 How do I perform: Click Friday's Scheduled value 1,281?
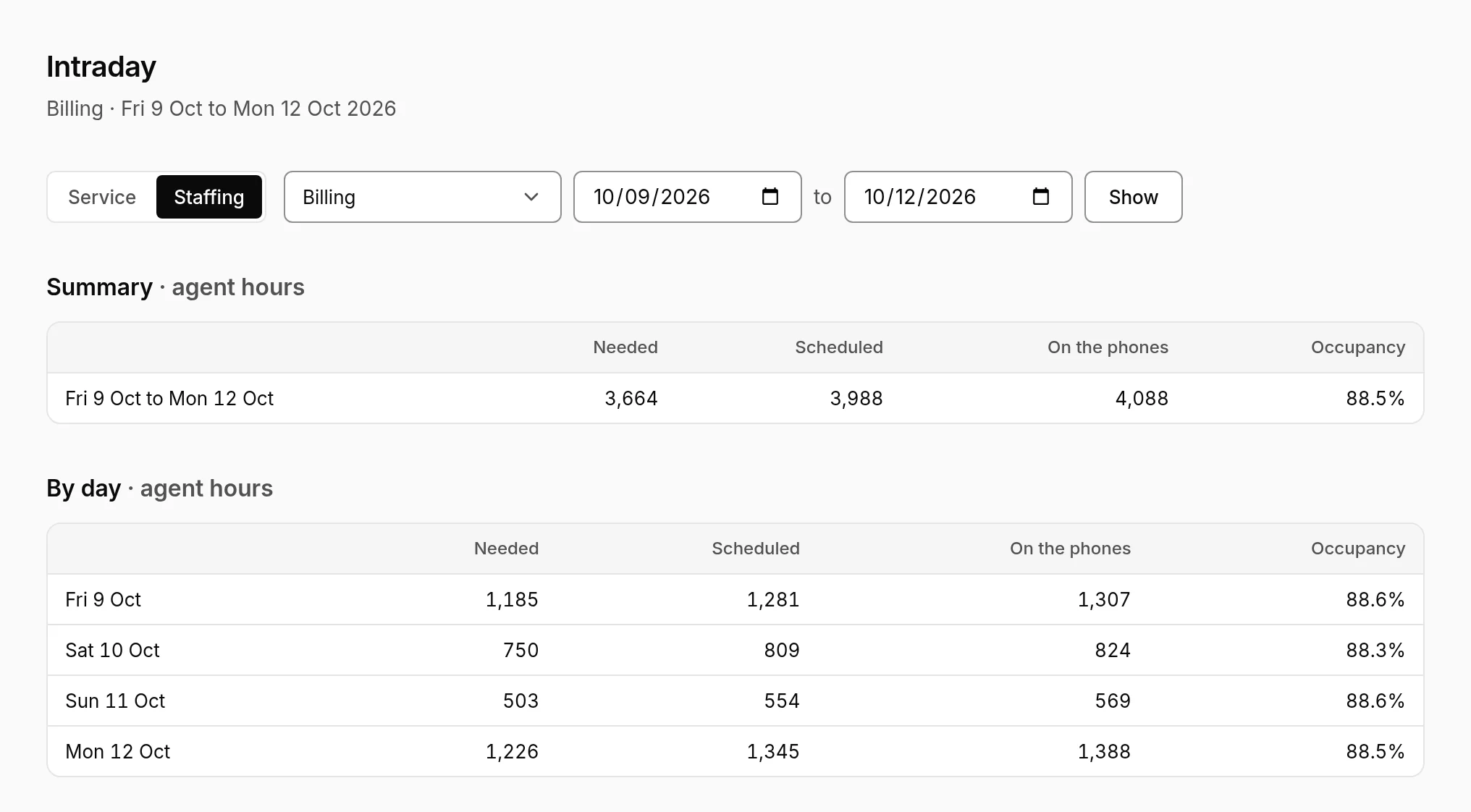point(773,599)
